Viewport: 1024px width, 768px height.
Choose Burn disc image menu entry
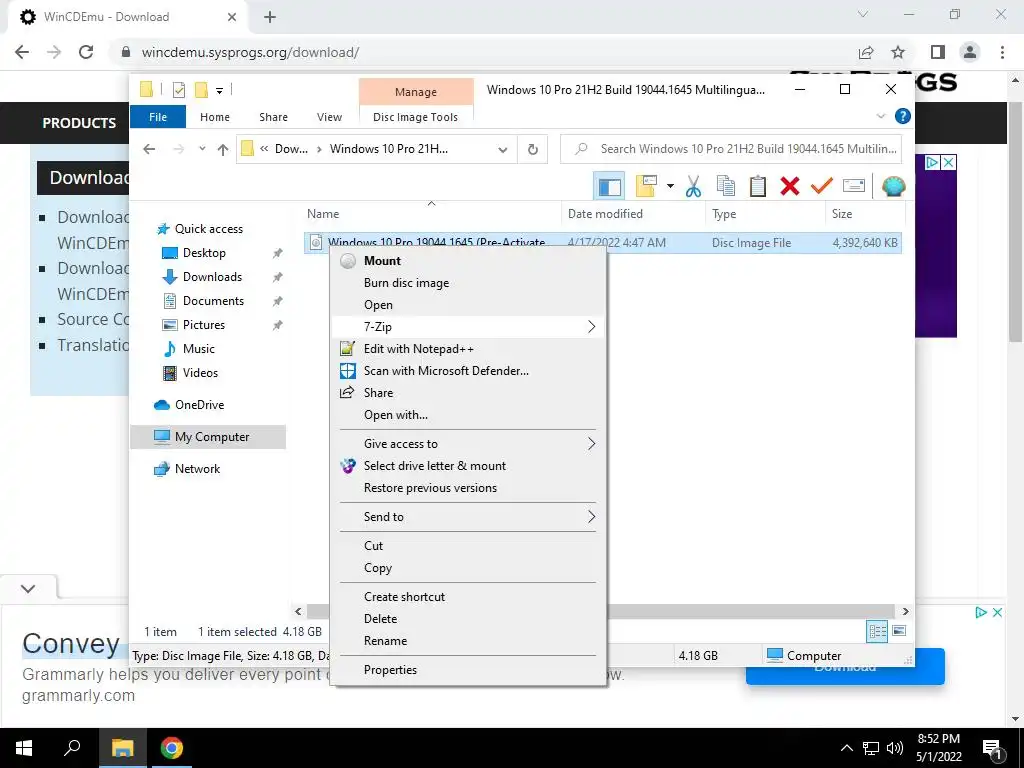(469, 283)
